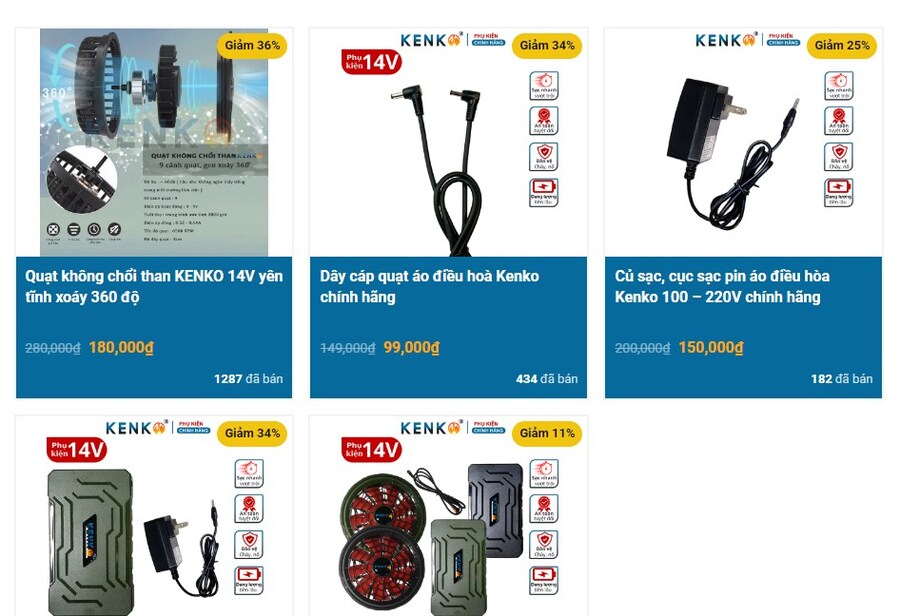Click the 180,000₫ sale price
Viewport: 900px width, 616px height.
121,347
